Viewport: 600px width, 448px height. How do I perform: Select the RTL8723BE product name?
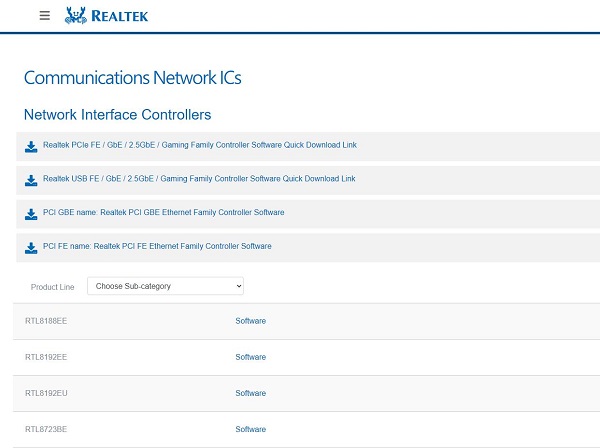pyautogui.click(x=46, y=429)
